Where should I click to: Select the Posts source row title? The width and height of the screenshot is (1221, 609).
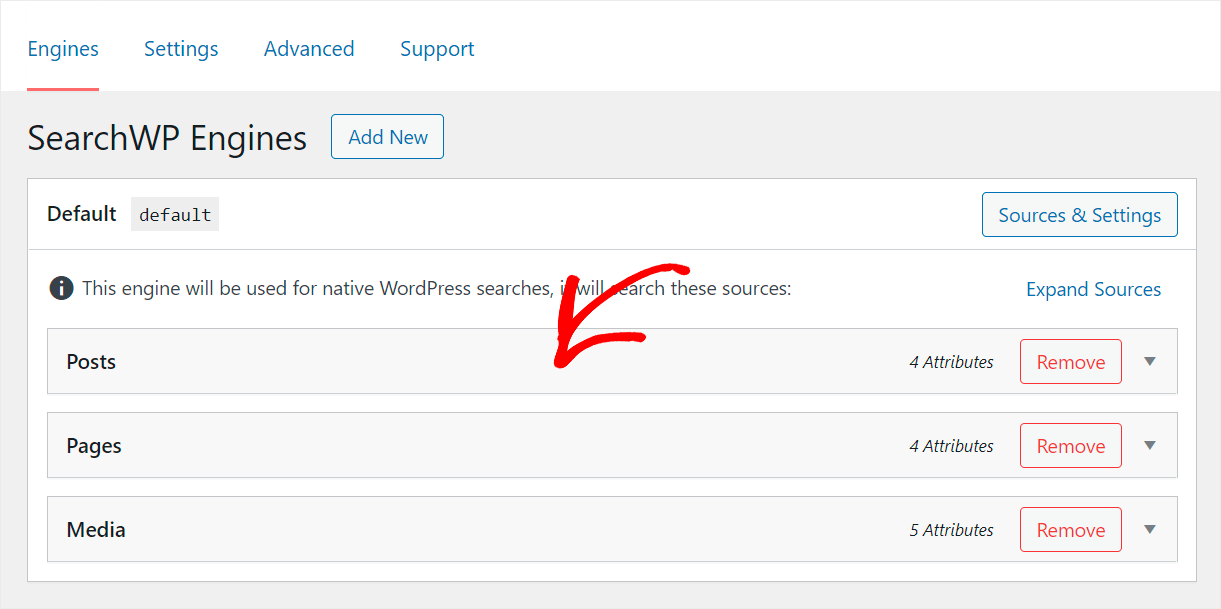[91, 362]
